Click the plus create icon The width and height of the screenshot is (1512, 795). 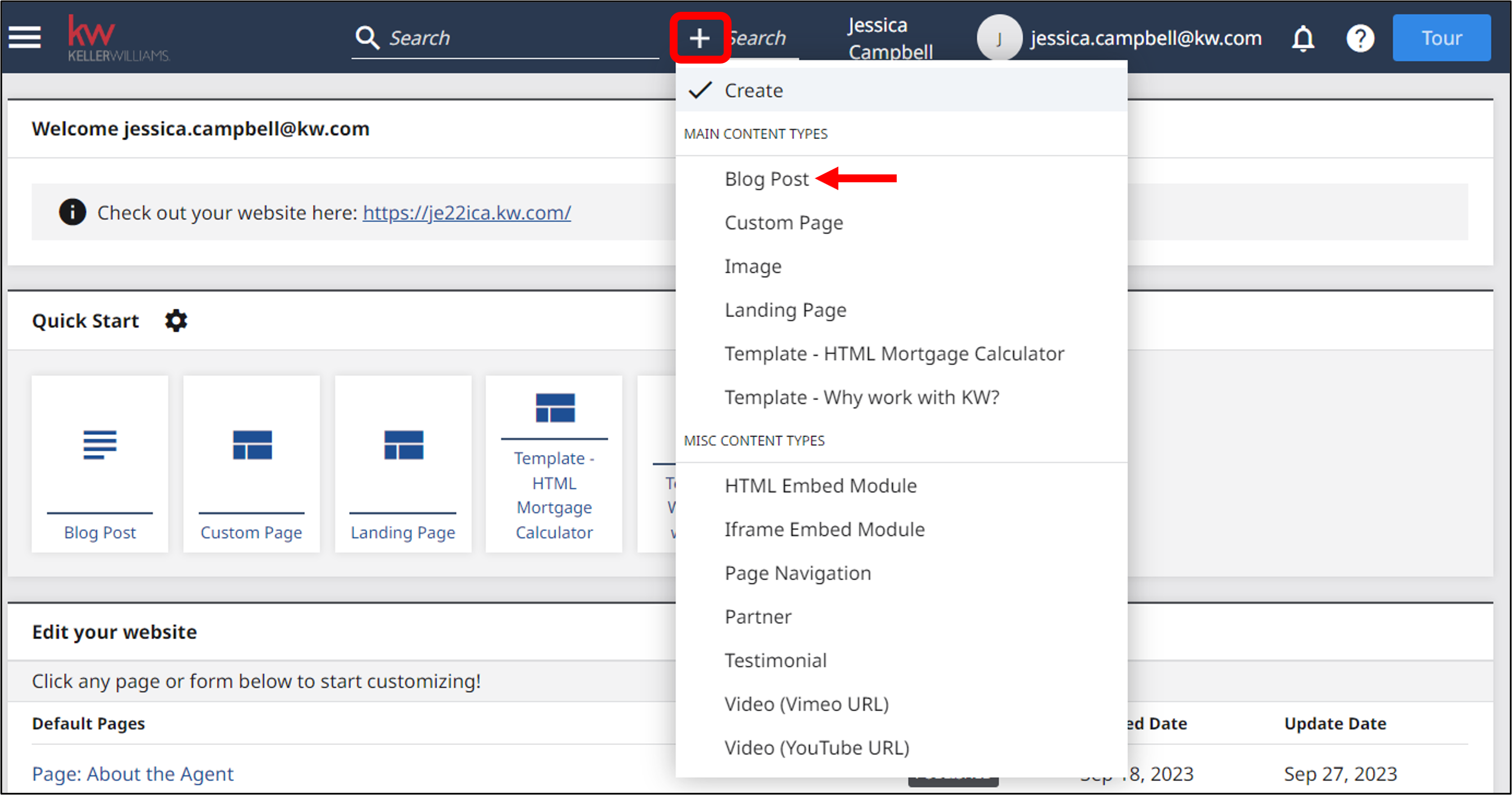click(699, 39)
